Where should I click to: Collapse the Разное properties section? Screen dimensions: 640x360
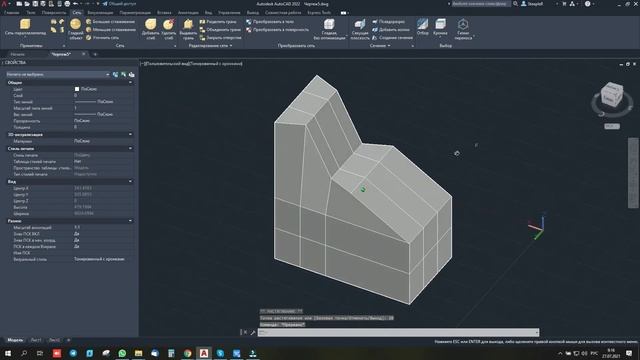[x=131, y=221]
